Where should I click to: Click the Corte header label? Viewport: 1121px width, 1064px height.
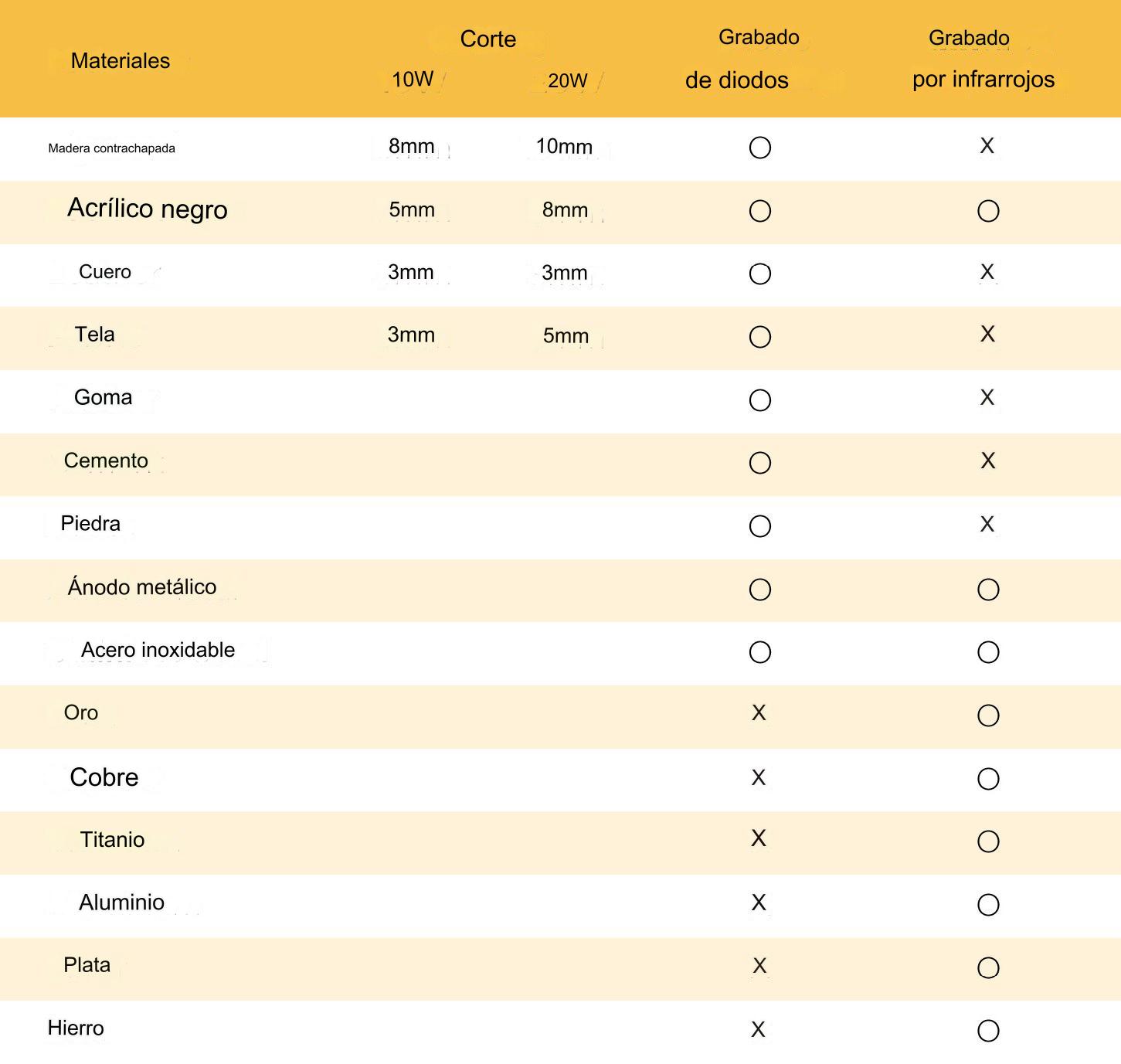tap(487, 39)
